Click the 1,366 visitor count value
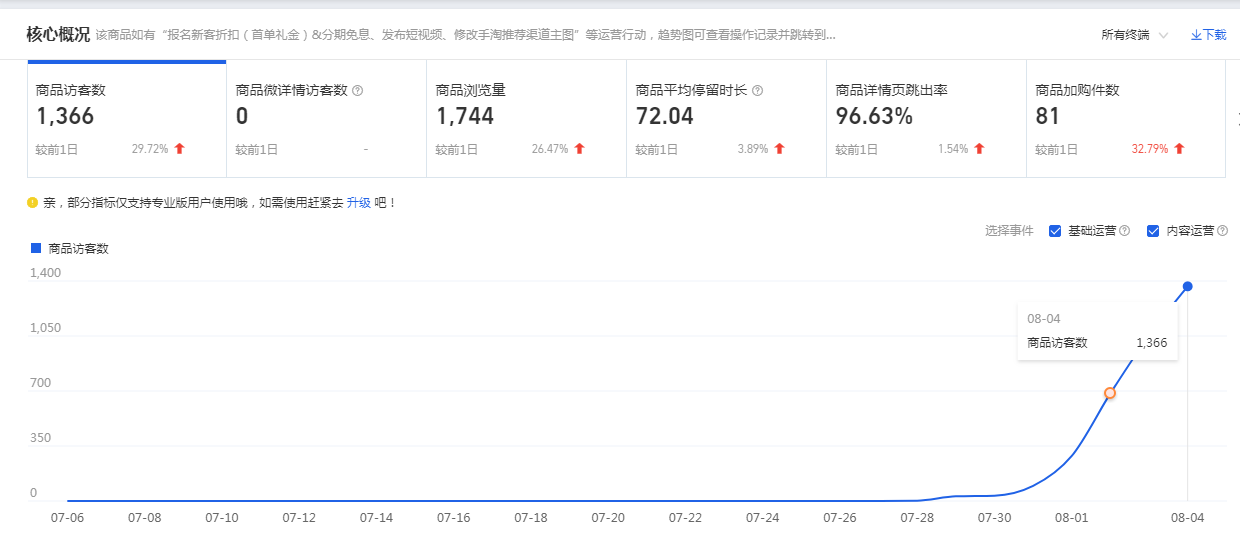 click(x=65, y=117)
